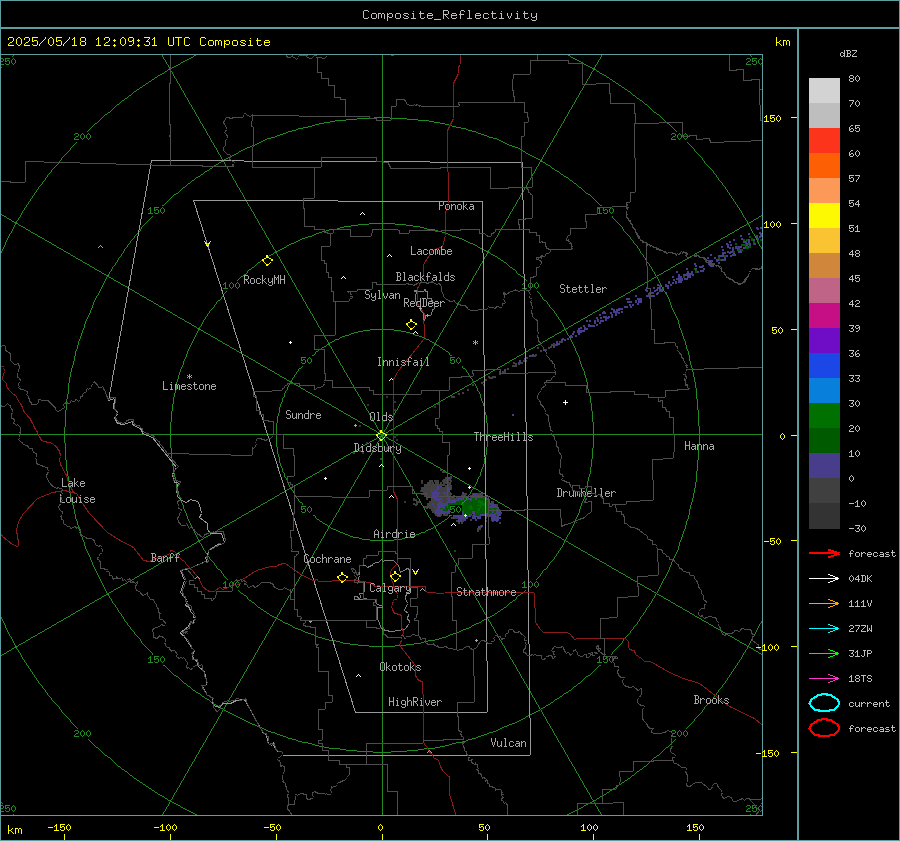Click the Didsbury town label
This screenshot has height=841, width=900.
tap(377, 448)
